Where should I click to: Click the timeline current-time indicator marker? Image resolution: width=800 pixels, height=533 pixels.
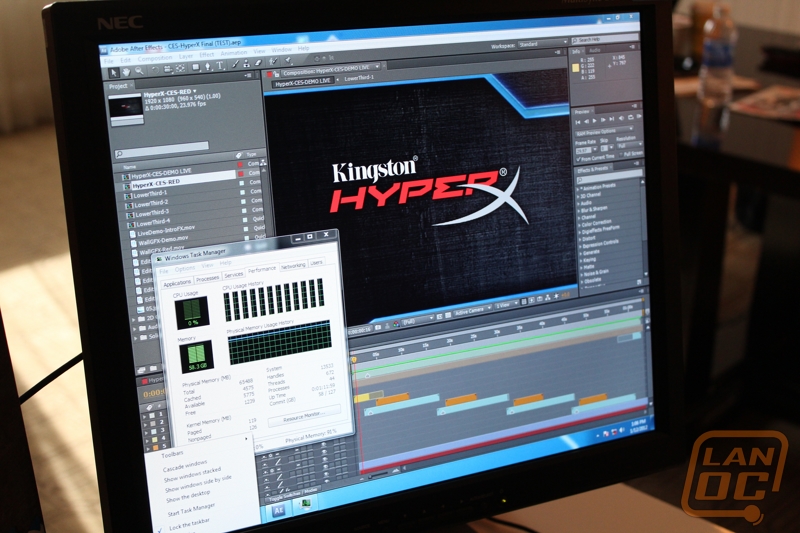coord(354,360)
